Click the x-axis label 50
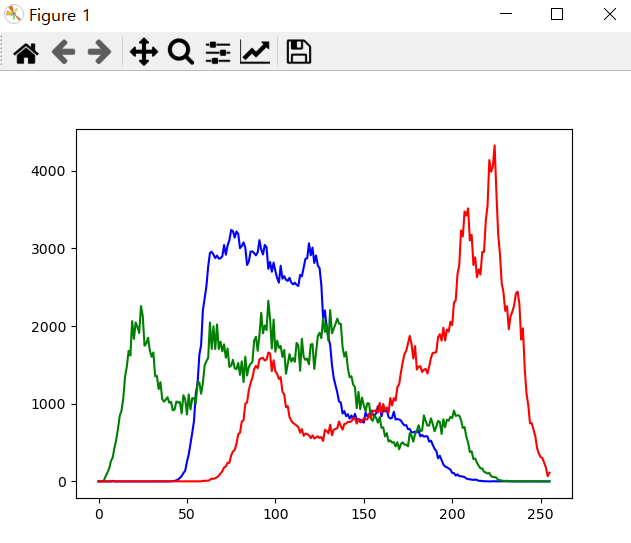631x543 pixels. (187, 514)
